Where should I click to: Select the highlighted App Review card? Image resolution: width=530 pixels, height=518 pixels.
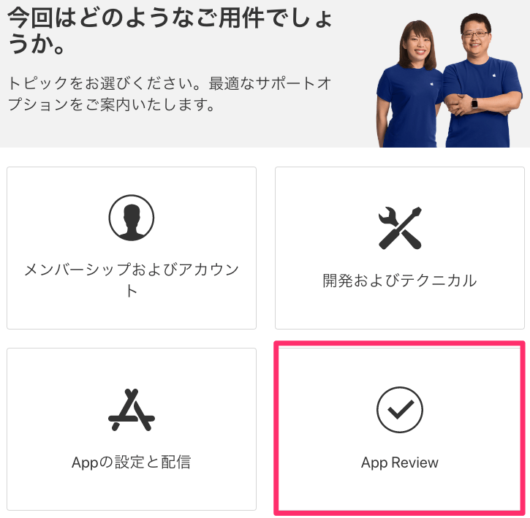pos(400,428)
